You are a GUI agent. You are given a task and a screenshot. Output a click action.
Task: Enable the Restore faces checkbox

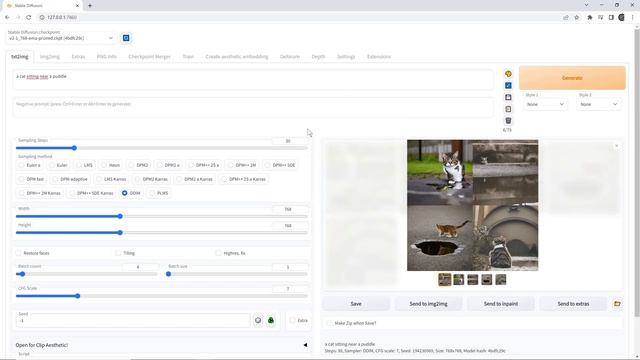pyautogui.click(x=18, y=253)
